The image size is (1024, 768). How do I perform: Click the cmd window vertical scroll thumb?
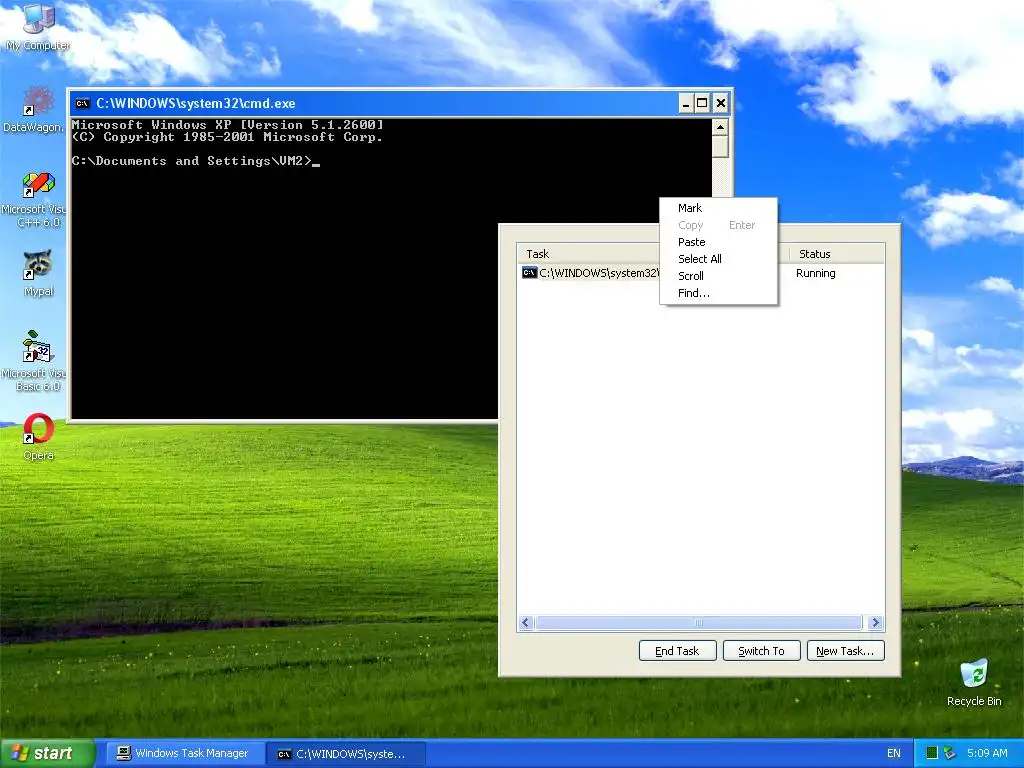(720, 146)
